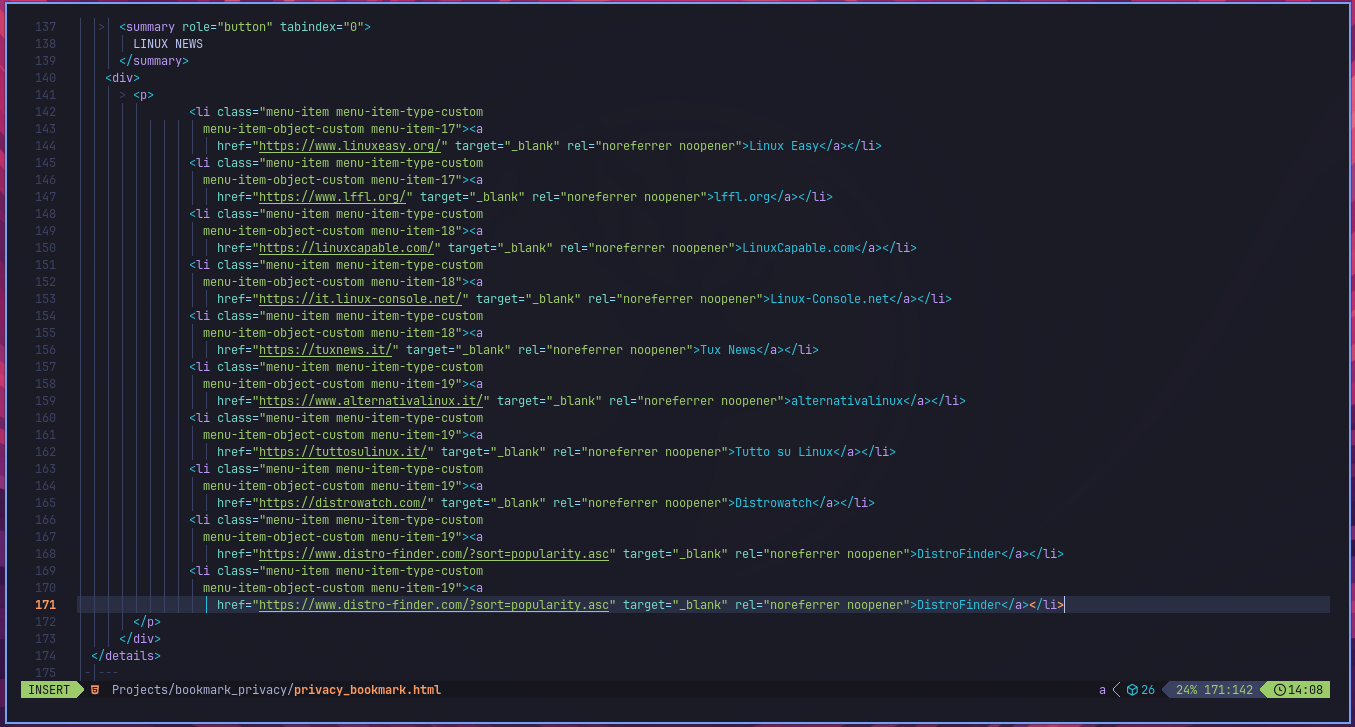Expand the fold marker beside the <p> tag
Viewport: 1355px width, 727px height.
click(x=122, y=95)
